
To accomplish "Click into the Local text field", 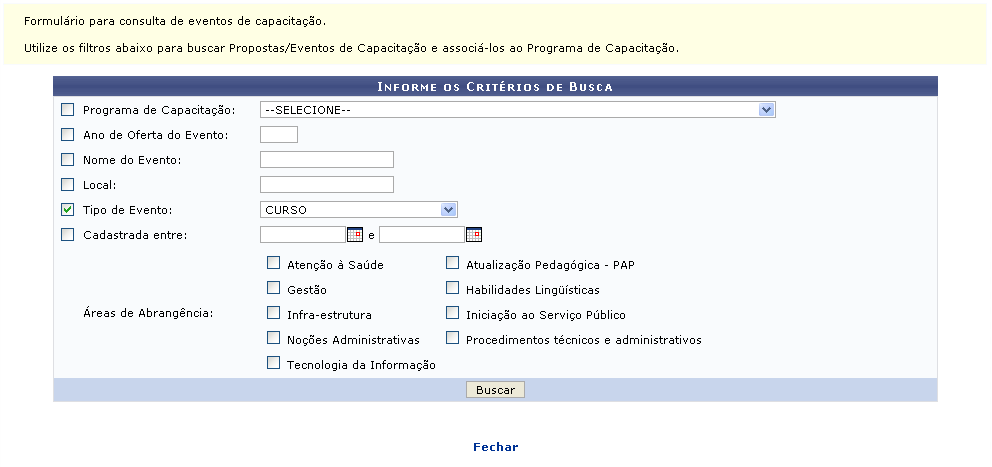I will click(326, 185).
